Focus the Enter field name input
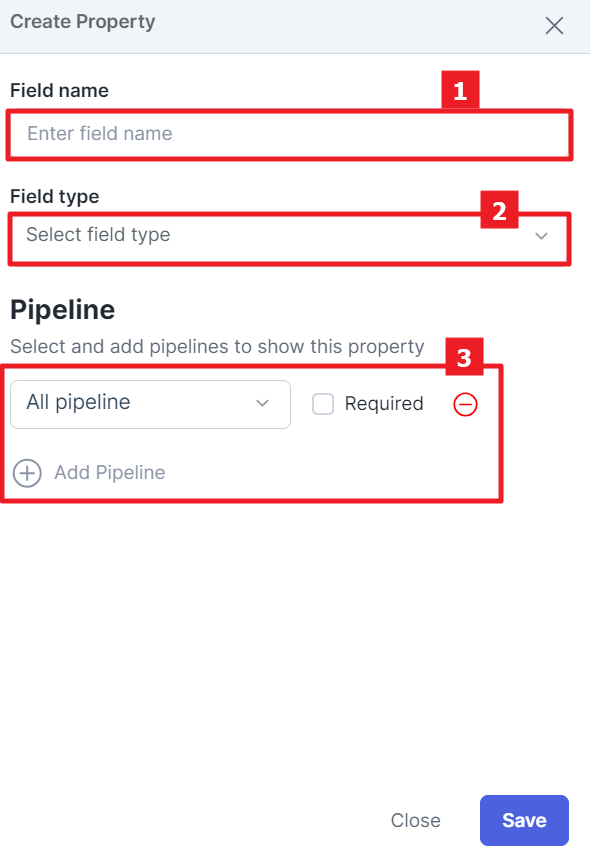This screenshot has width=590, height=856. (x=289, y=135)
